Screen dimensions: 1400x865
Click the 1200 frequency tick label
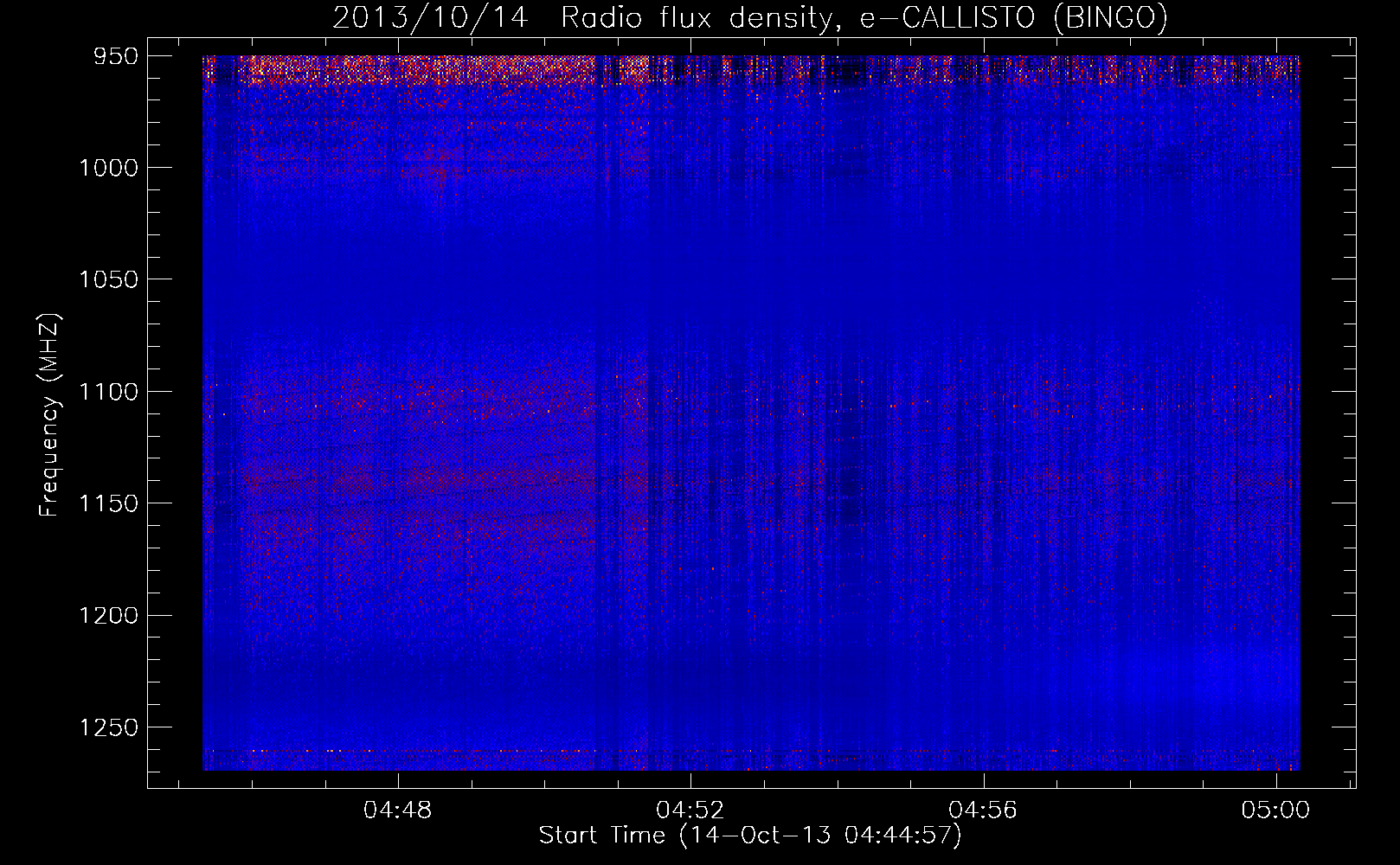(109, 615)
